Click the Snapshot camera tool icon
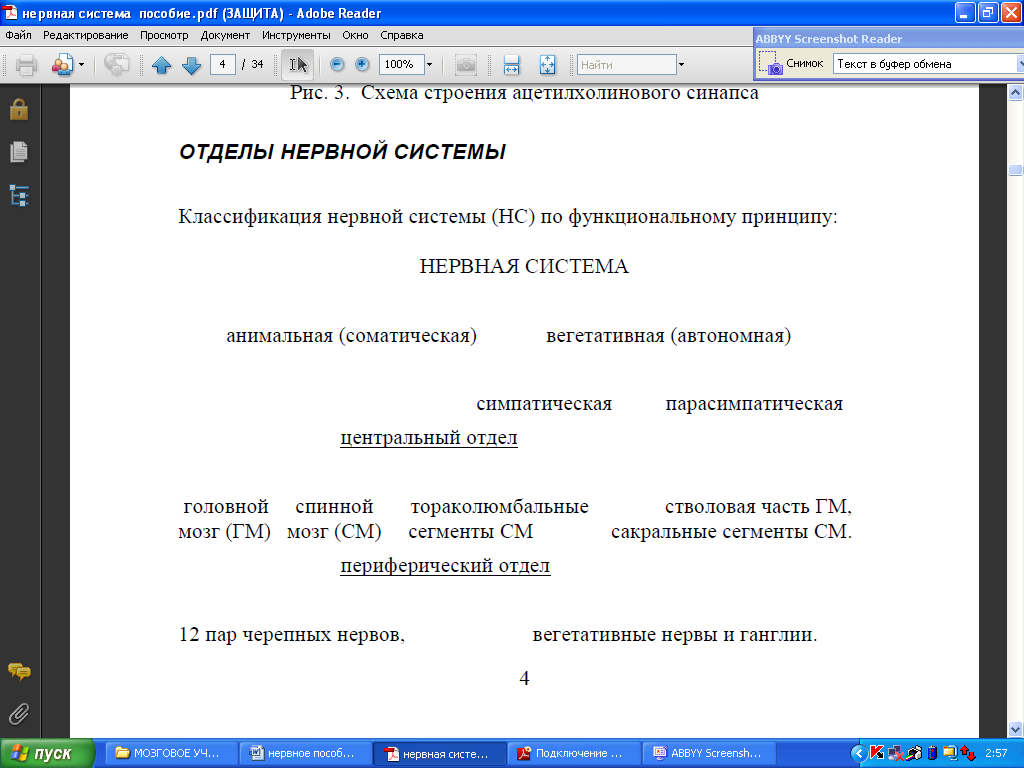The width and height of the screenshot is (1024, 768). (466, 65)
